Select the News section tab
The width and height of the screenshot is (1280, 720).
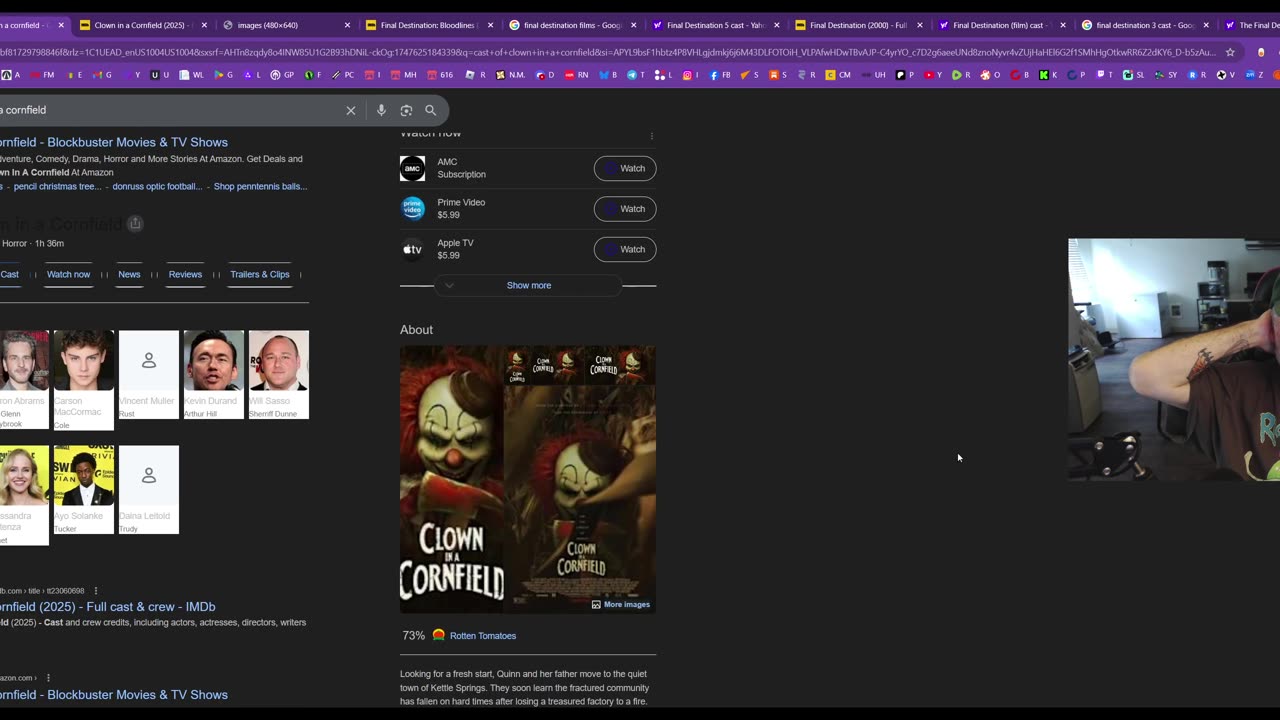[129, 274]
